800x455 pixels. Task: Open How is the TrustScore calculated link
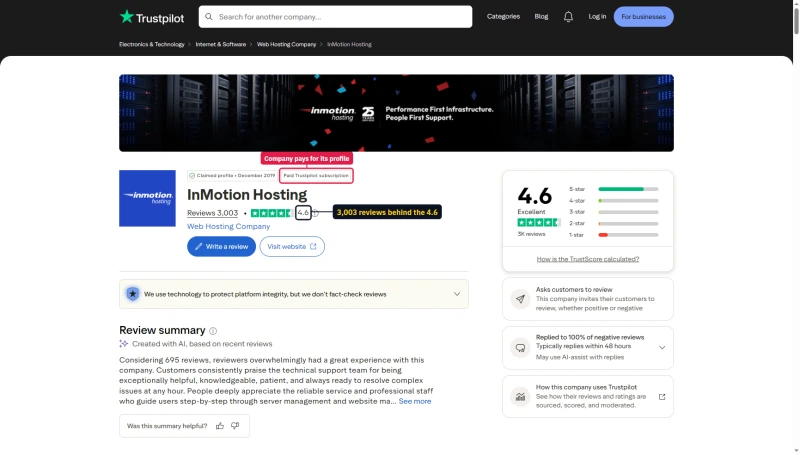(x=588, y=259)
